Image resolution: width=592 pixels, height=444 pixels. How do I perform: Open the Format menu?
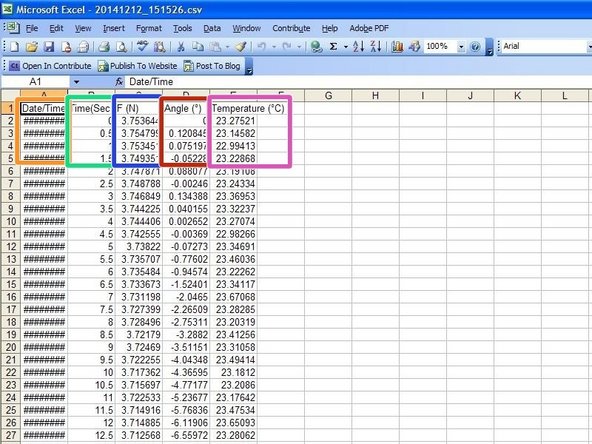pos(149,28)
